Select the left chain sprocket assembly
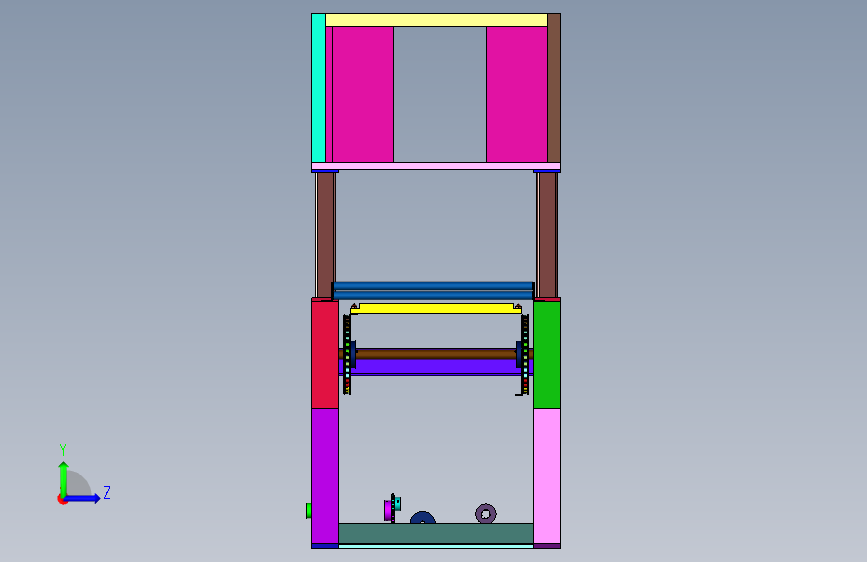Image resolution: width=867 pixels, height=562 pixels. coord(347,355)
